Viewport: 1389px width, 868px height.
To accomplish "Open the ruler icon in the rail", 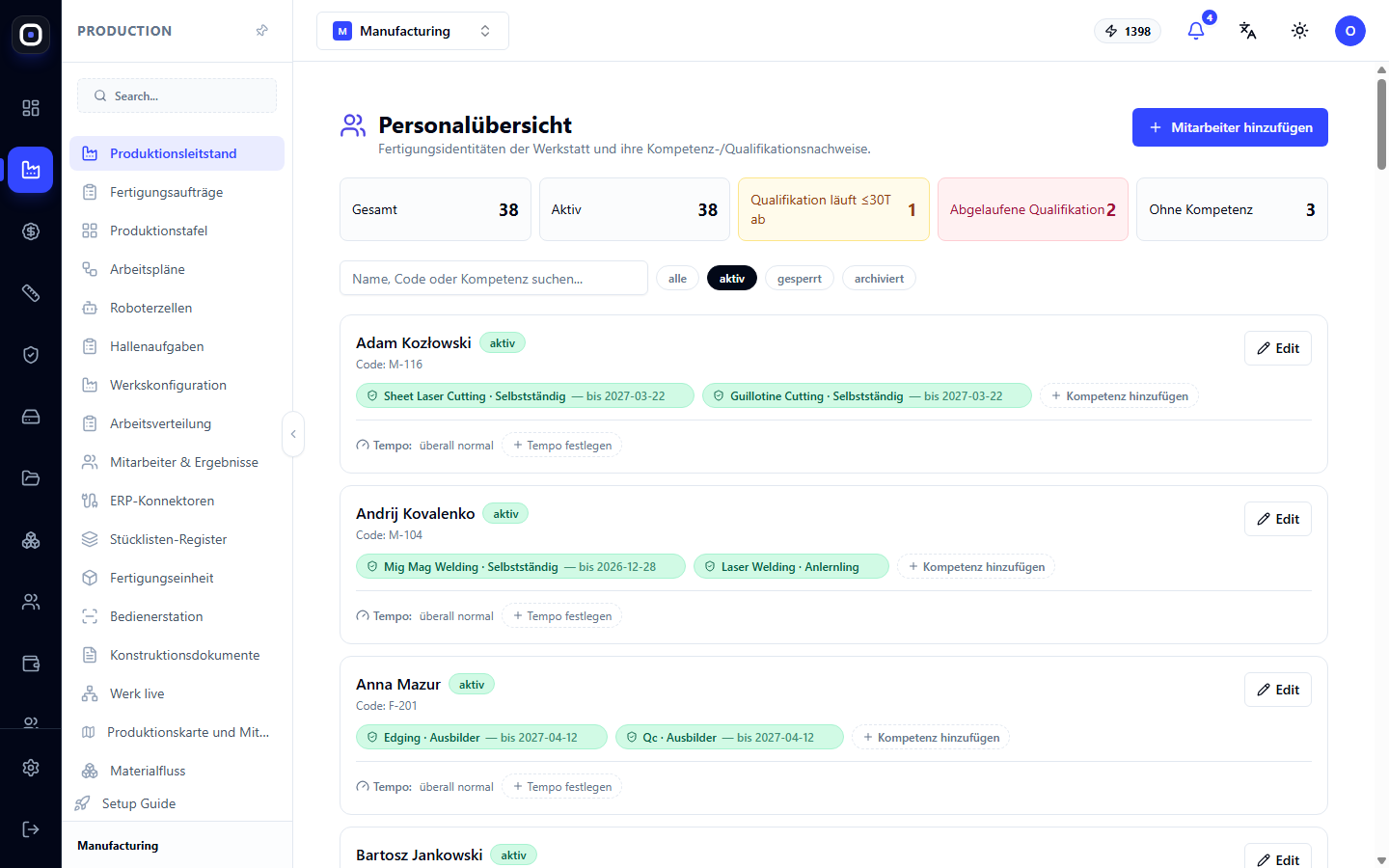I will pos(31,293).
